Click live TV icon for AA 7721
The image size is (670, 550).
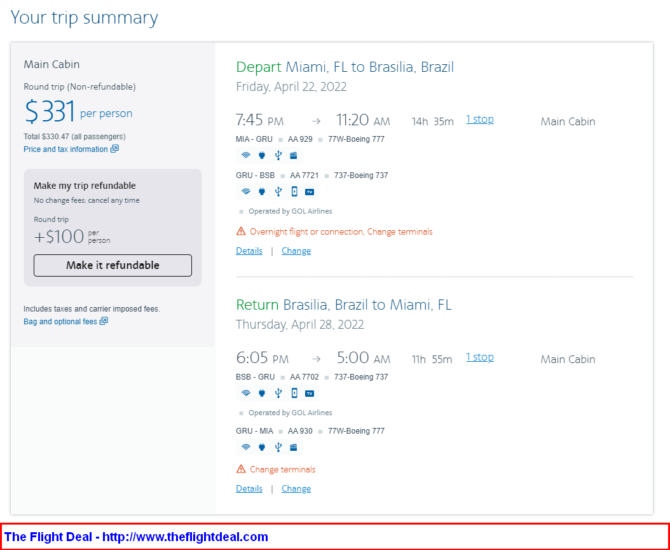point(310,192)
